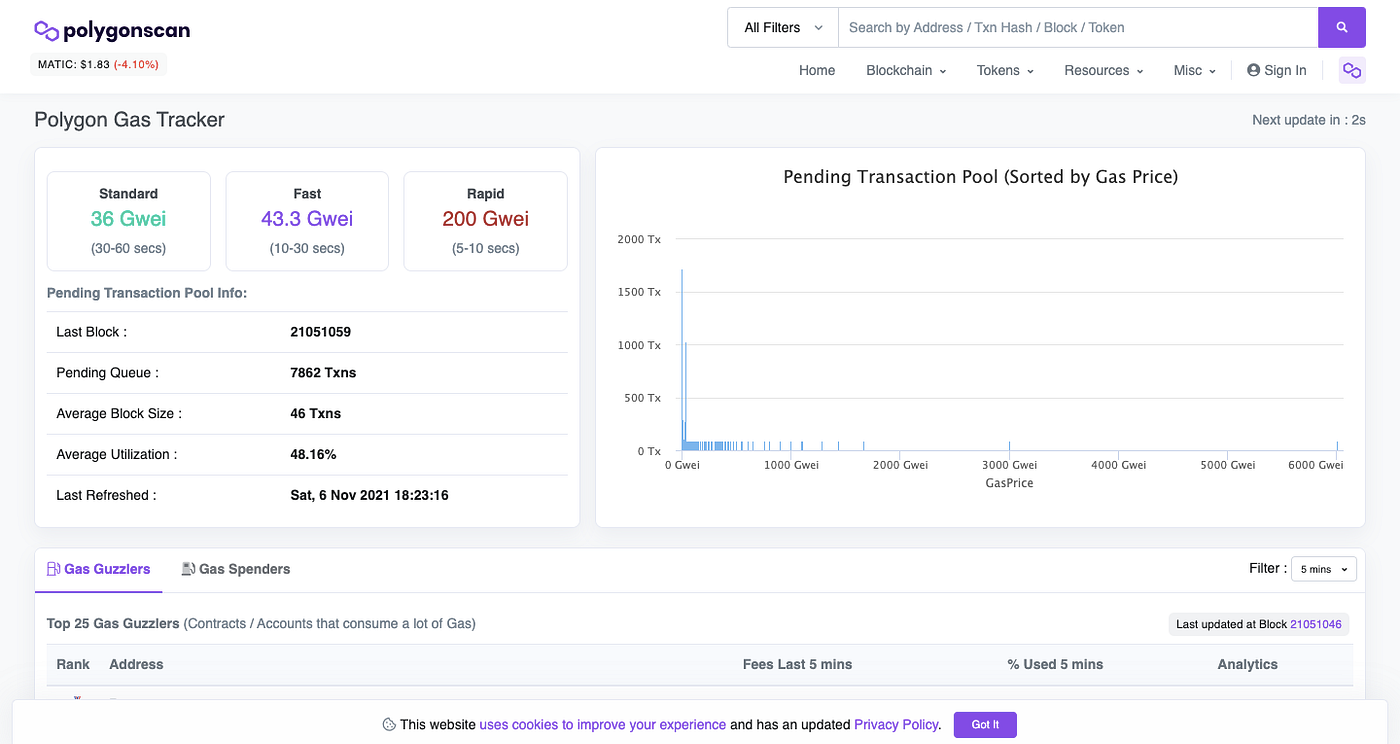Open the Polygon network icon menu
This screenshot has height=744, width=1400.
pyautogui.click(x=1352, y=70)
